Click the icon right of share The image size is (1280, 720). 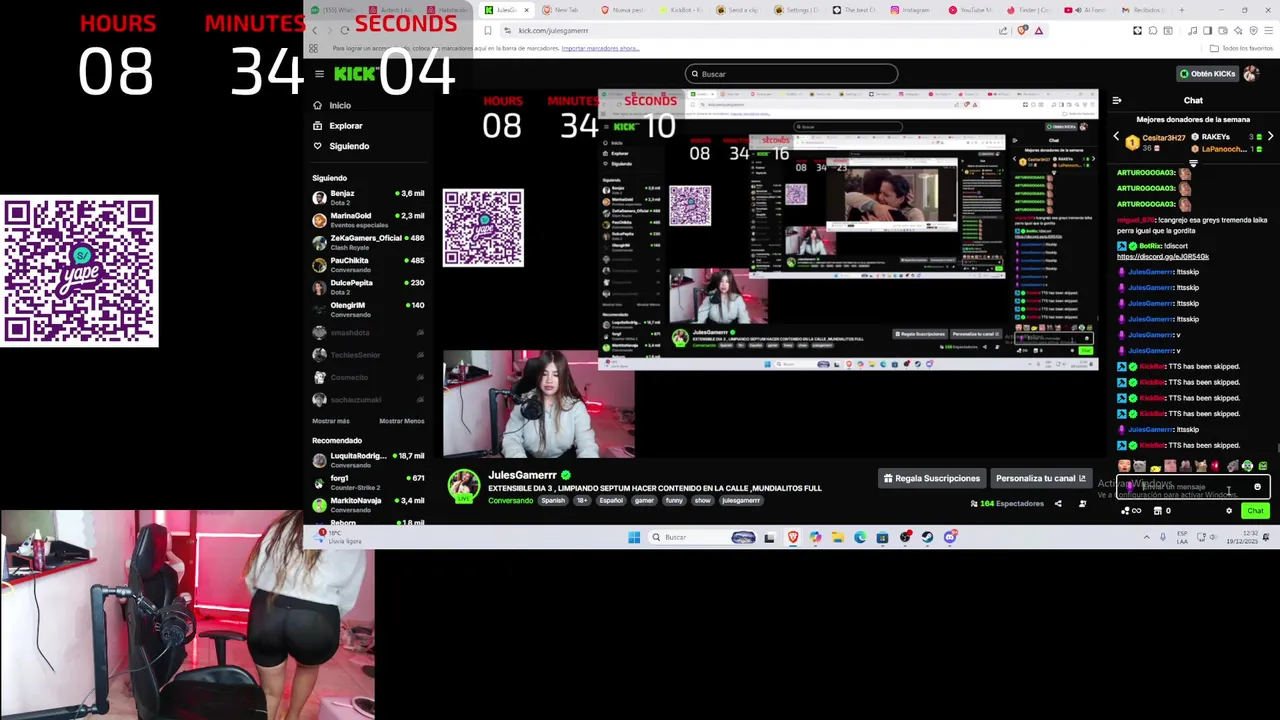click(x=1082, y=503)
